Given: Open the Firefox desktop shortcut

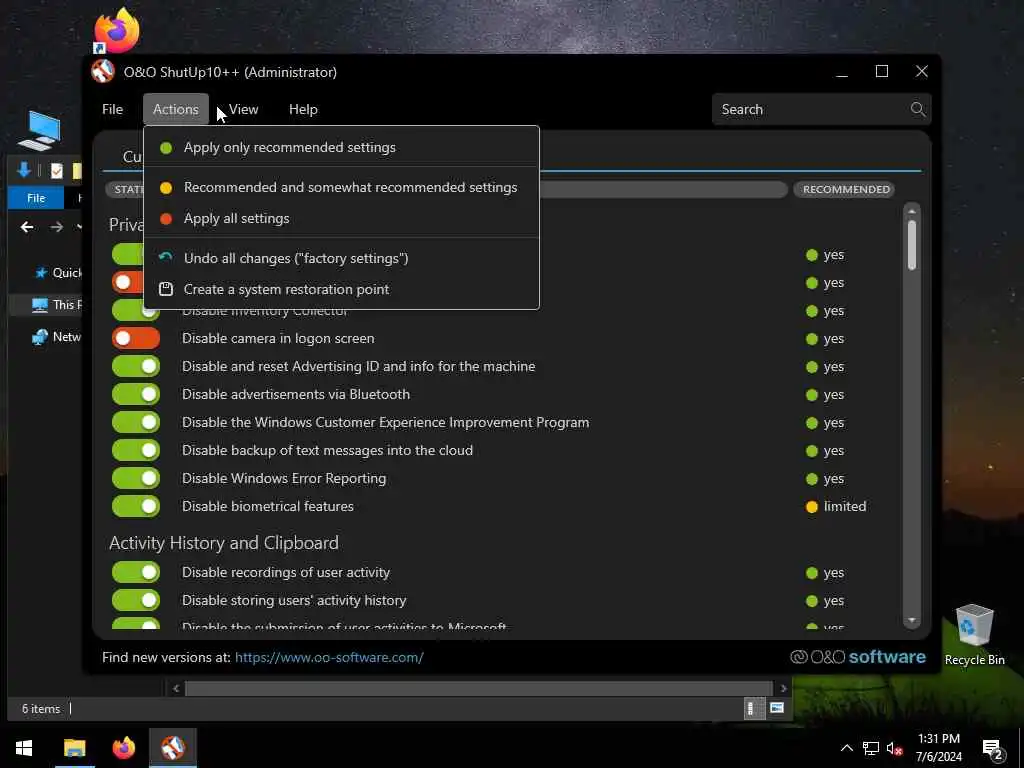Looking at the screenshot, I should (116, 30).
